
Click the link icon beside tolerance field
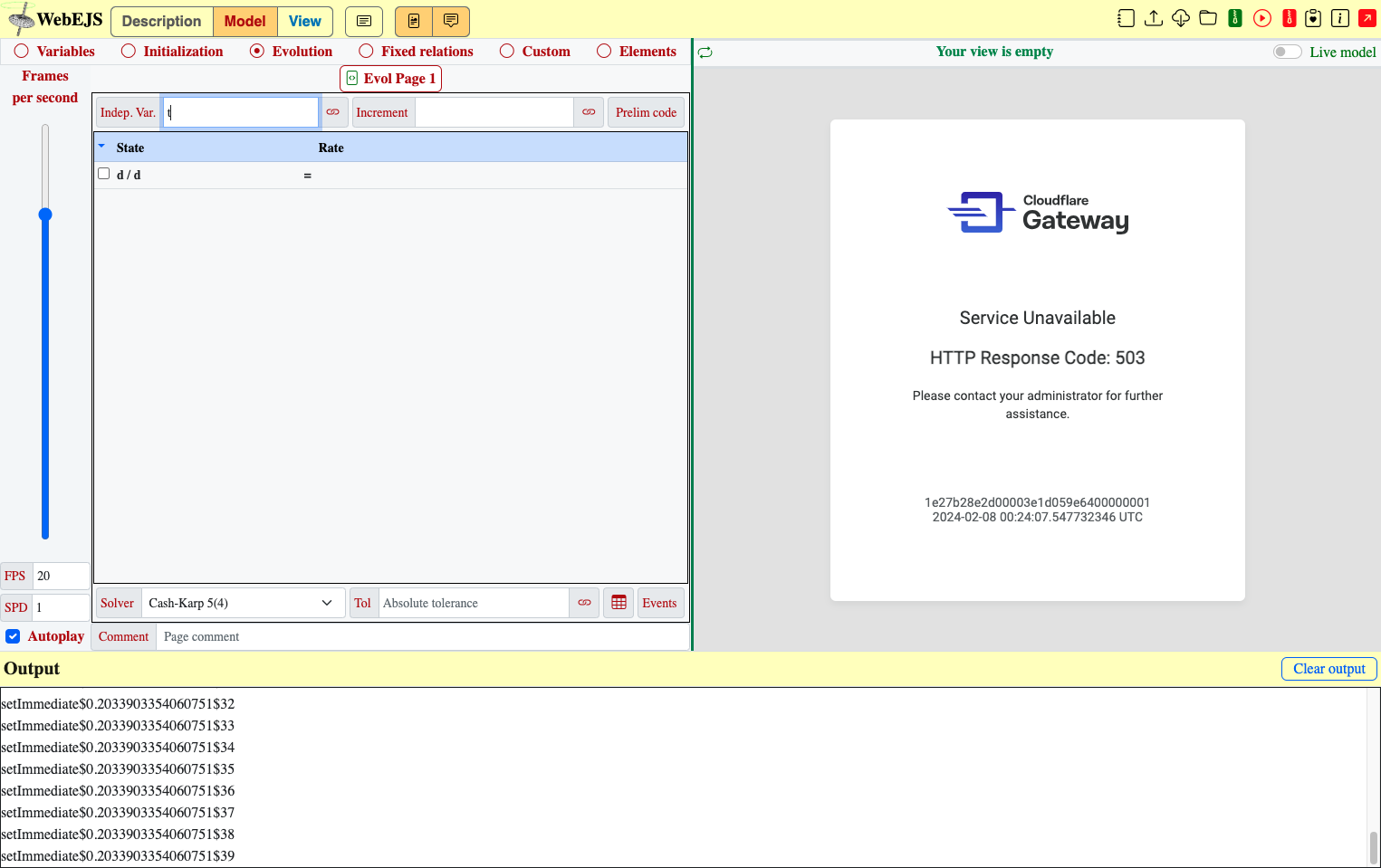tap(585, 603)
